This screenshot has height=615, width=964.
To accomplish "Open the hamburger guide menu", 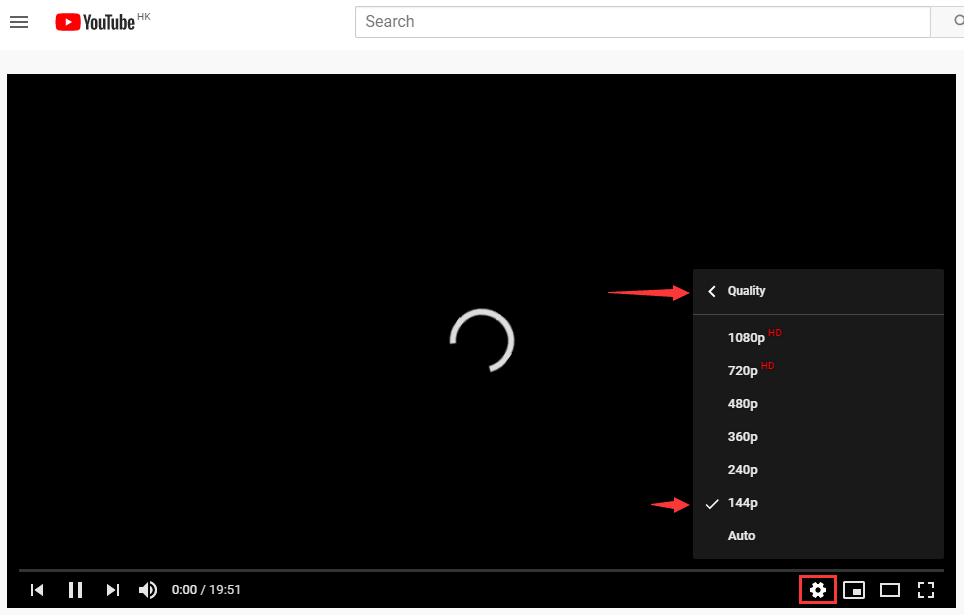I will click(x=19, y=22).
